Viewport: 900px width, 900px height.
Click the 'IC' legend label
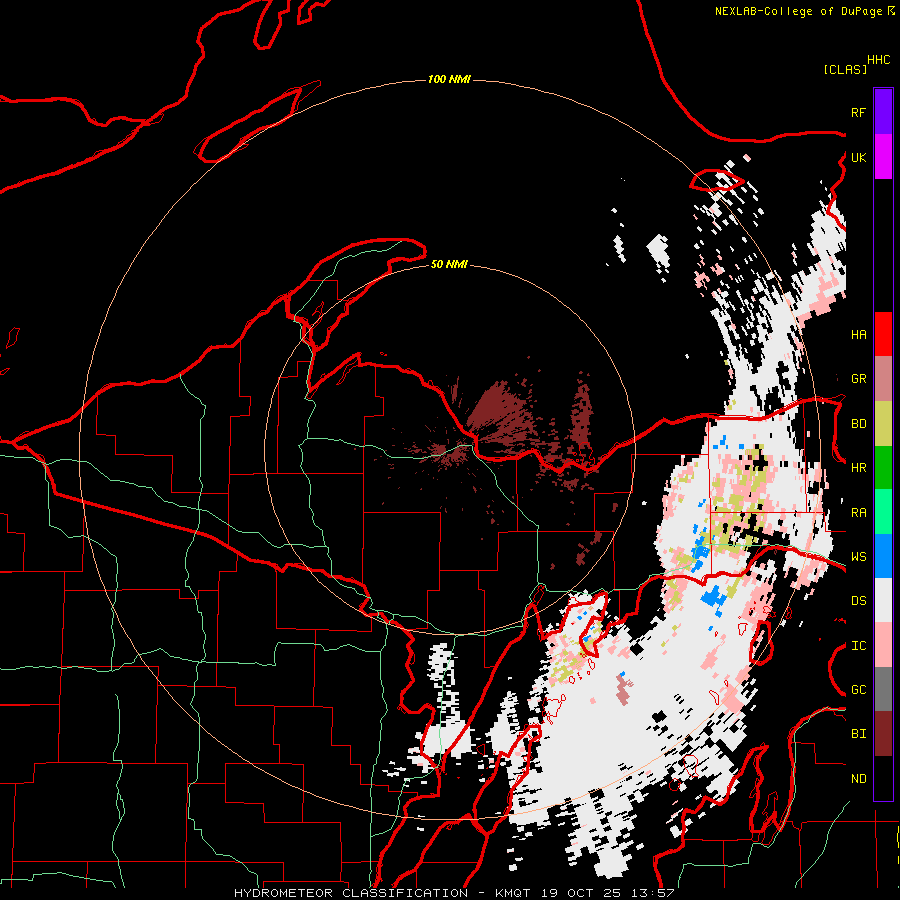point(858,646)
